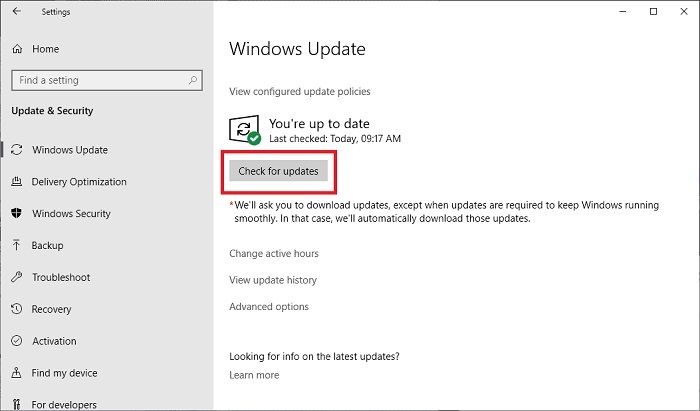Open Advanced options link
The width and height of the screenshot is (700, 411).
269,307
